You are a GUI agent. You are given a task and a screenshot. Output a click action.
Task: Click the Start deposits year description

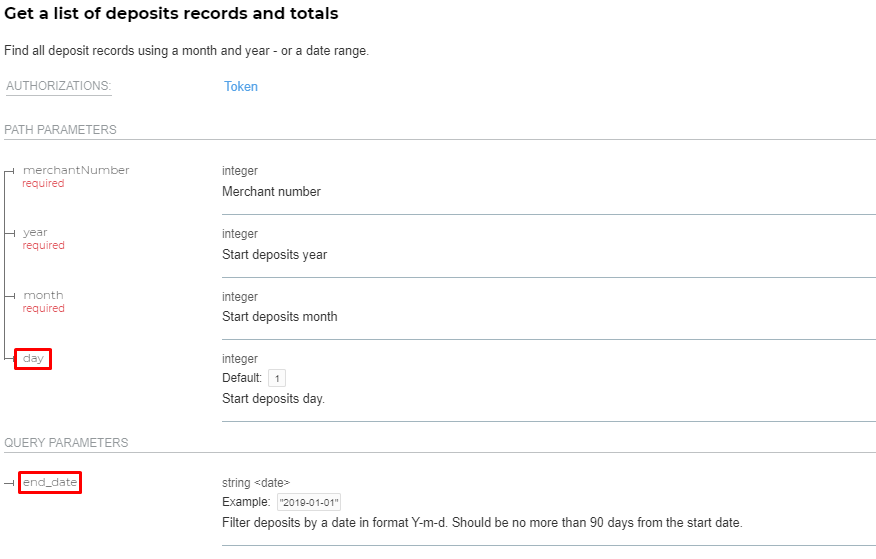point(274,255)
